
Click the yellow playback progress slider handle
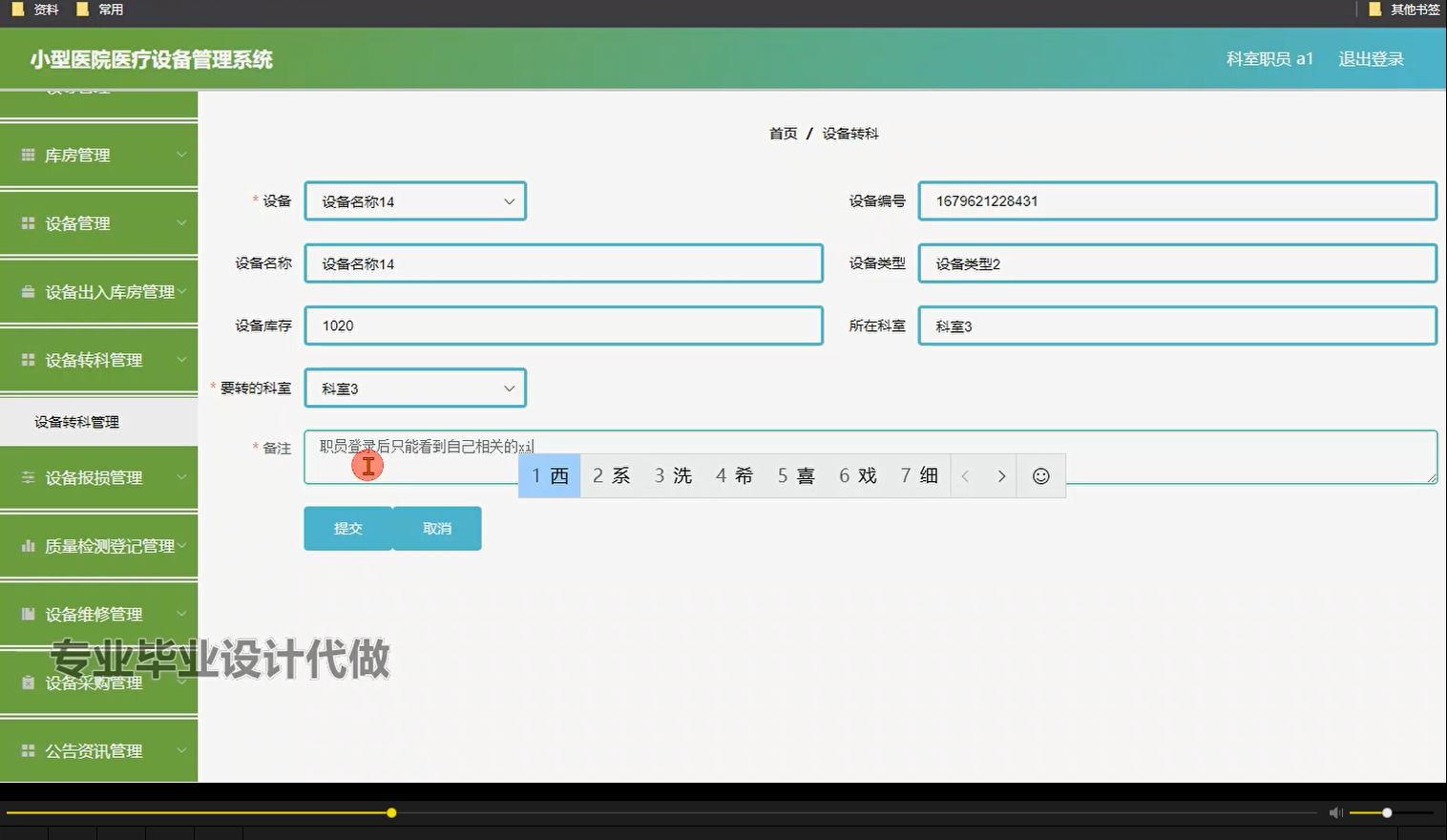(391, 812)
